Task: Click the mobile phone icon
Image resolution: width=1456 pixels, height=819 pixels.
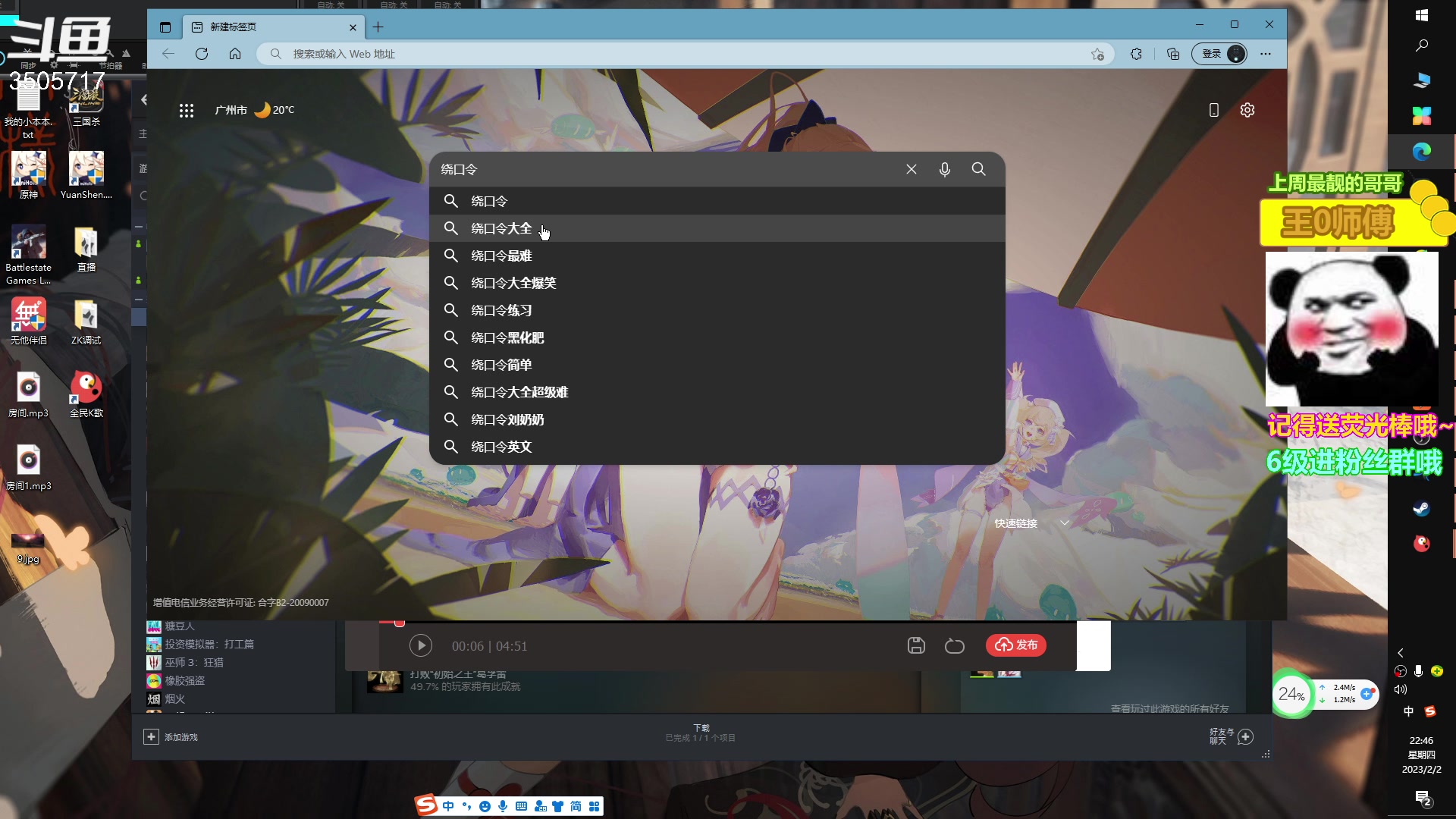Action: [1214, 111]
